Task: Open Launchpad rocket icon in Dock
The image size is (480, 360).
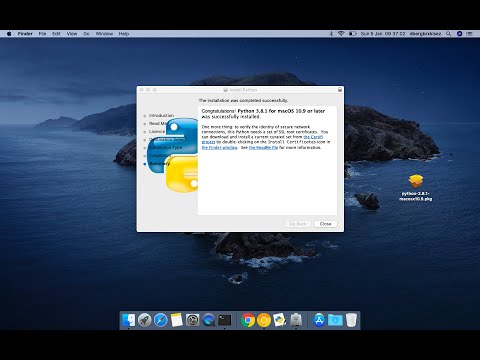Action: [x=144, y=320]
